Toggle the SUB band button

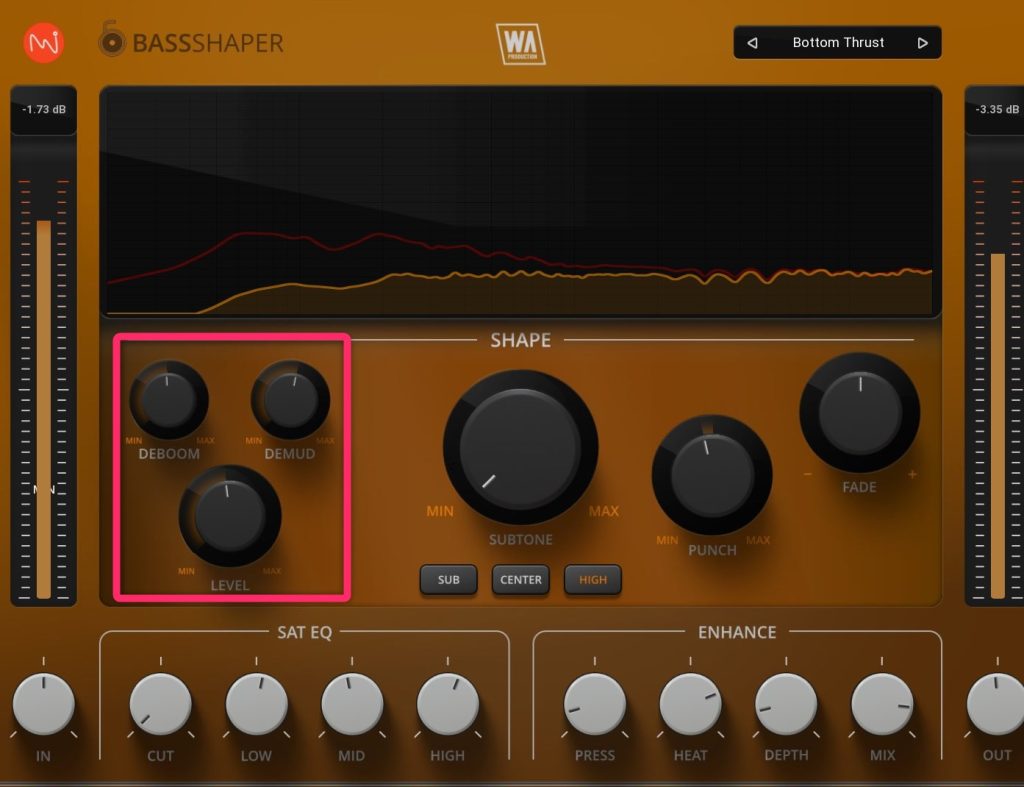coord(449,580)
